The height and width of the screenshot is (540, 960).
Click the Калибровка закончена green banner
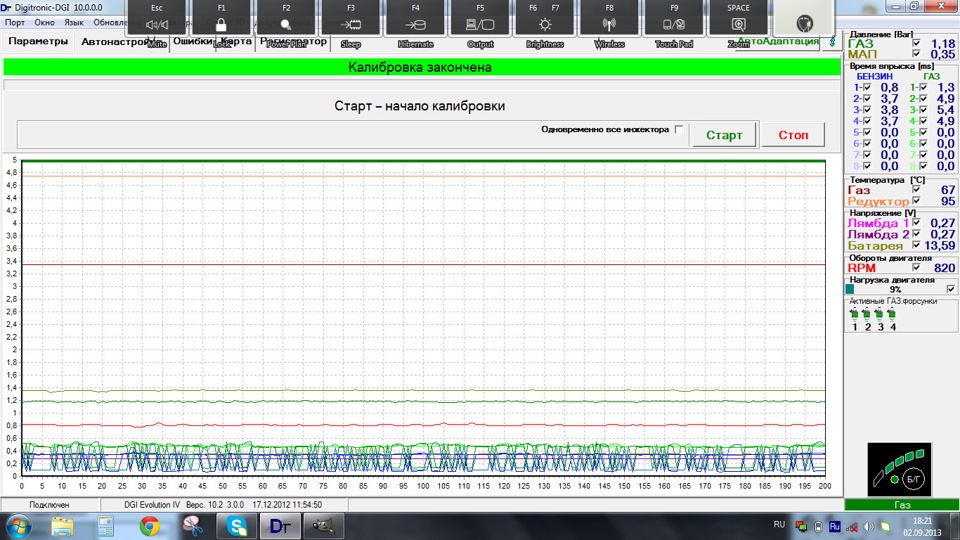pos(421,67)
